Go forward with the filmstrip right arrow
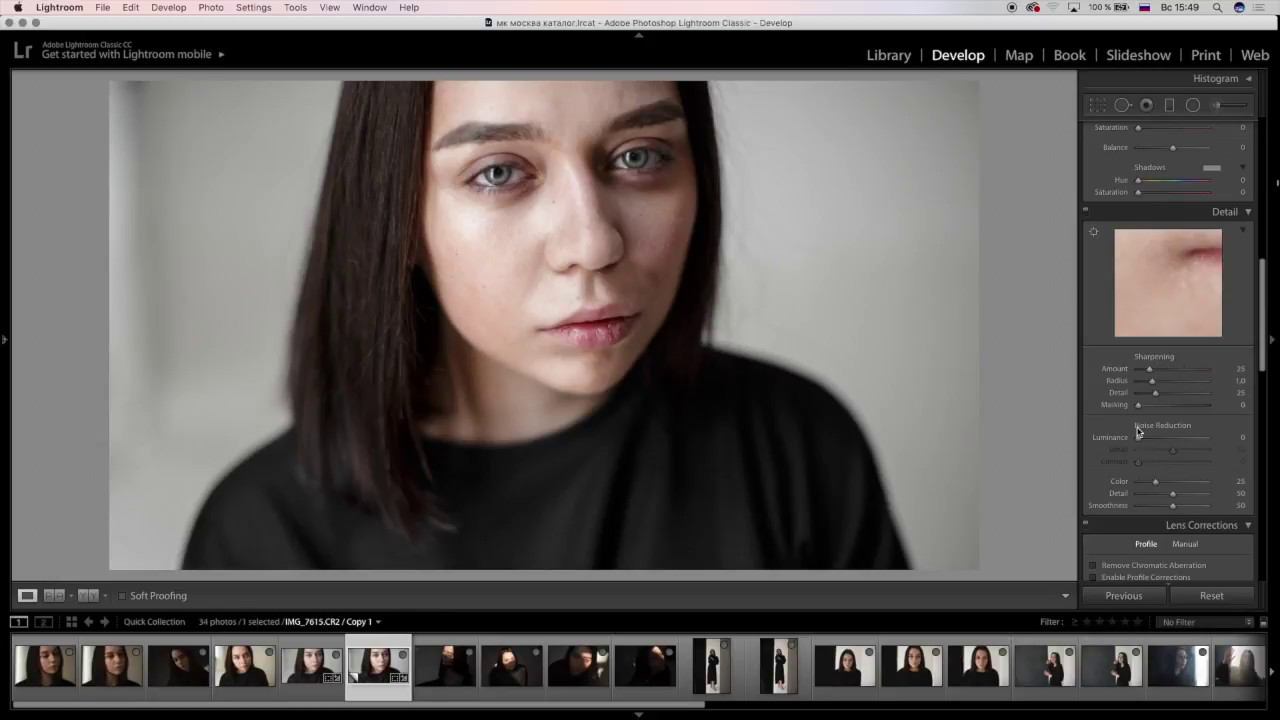 [104, 622]
